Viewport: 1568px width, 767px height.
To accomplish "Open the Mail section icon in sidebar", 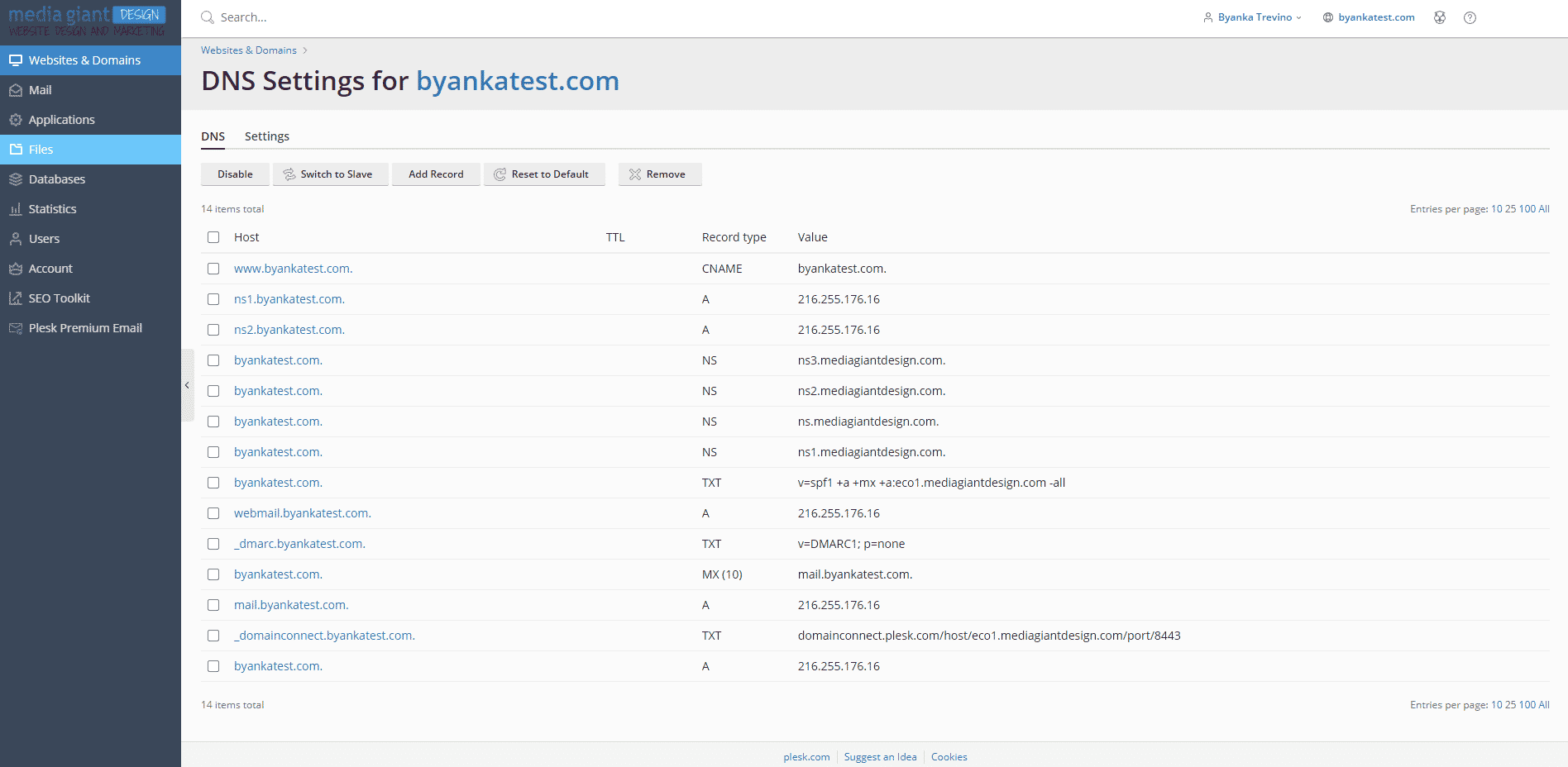I will [x=16, y=89].
